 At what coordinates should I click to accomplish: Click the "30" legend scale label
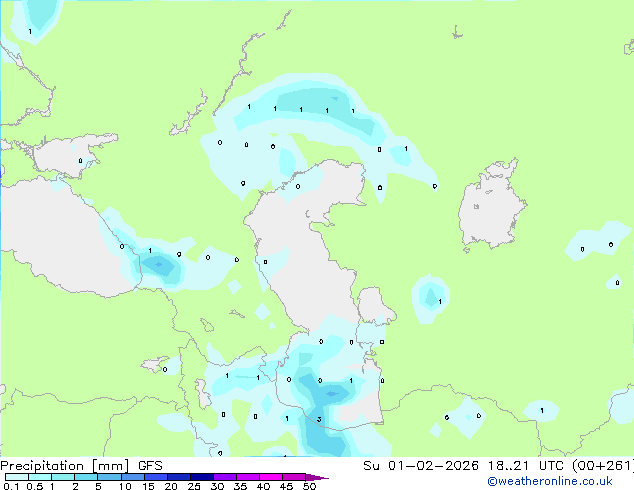pyautogui.click(x=217, y=486)
